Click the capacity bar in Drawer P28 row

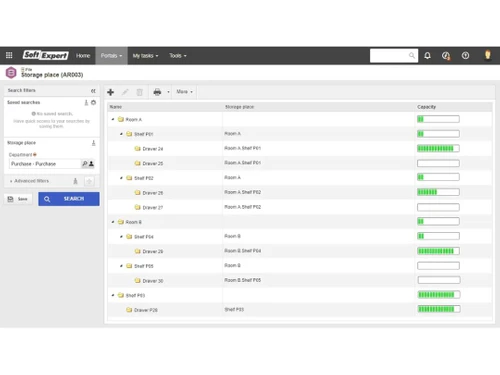439,309
